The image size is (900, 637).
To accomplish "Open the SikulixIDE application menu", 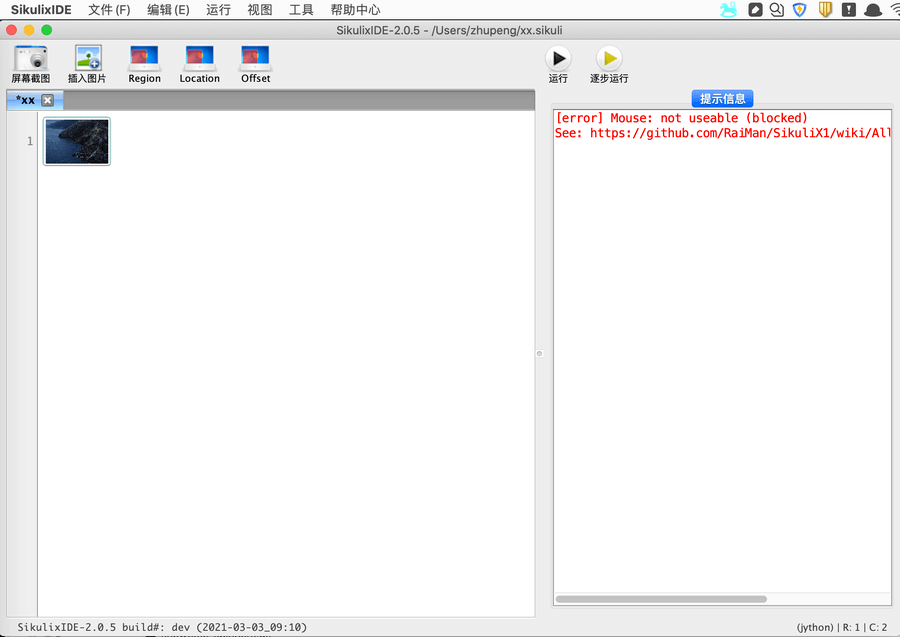I will [x=41, y=10].
